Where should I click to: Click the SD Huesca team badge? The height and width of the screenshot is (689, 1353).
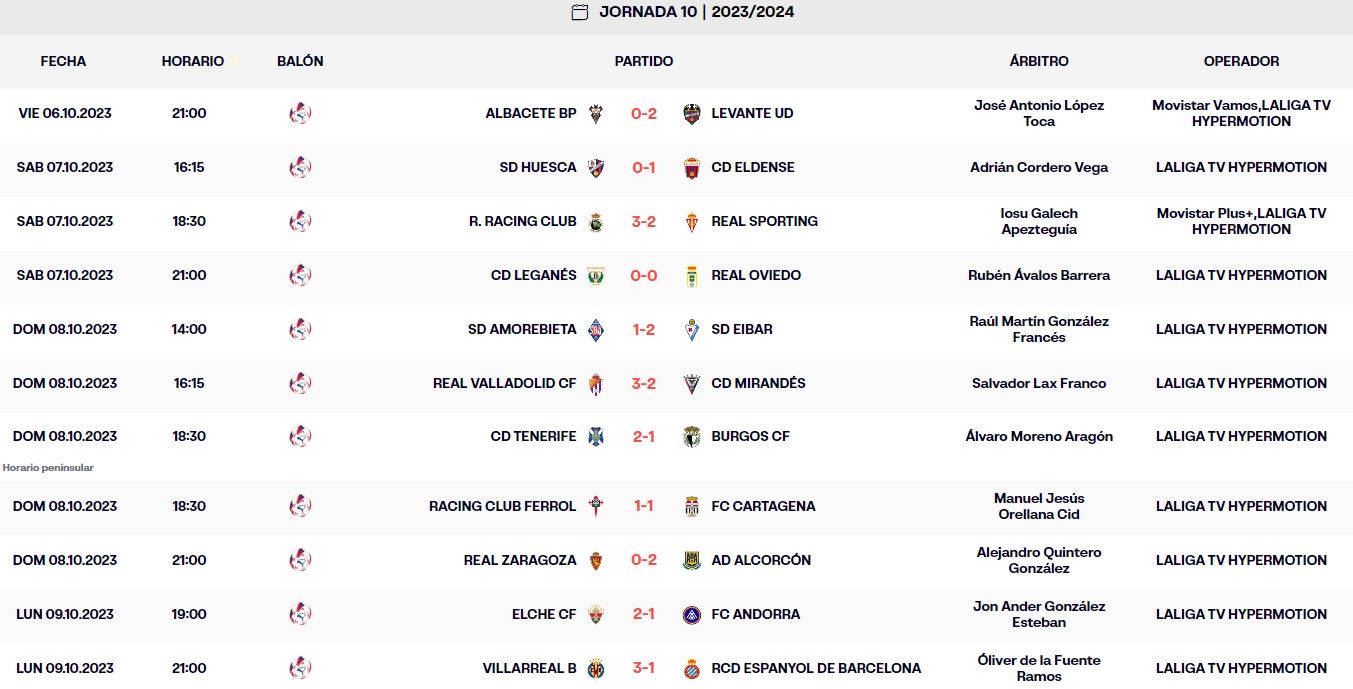tap(595, 168)
